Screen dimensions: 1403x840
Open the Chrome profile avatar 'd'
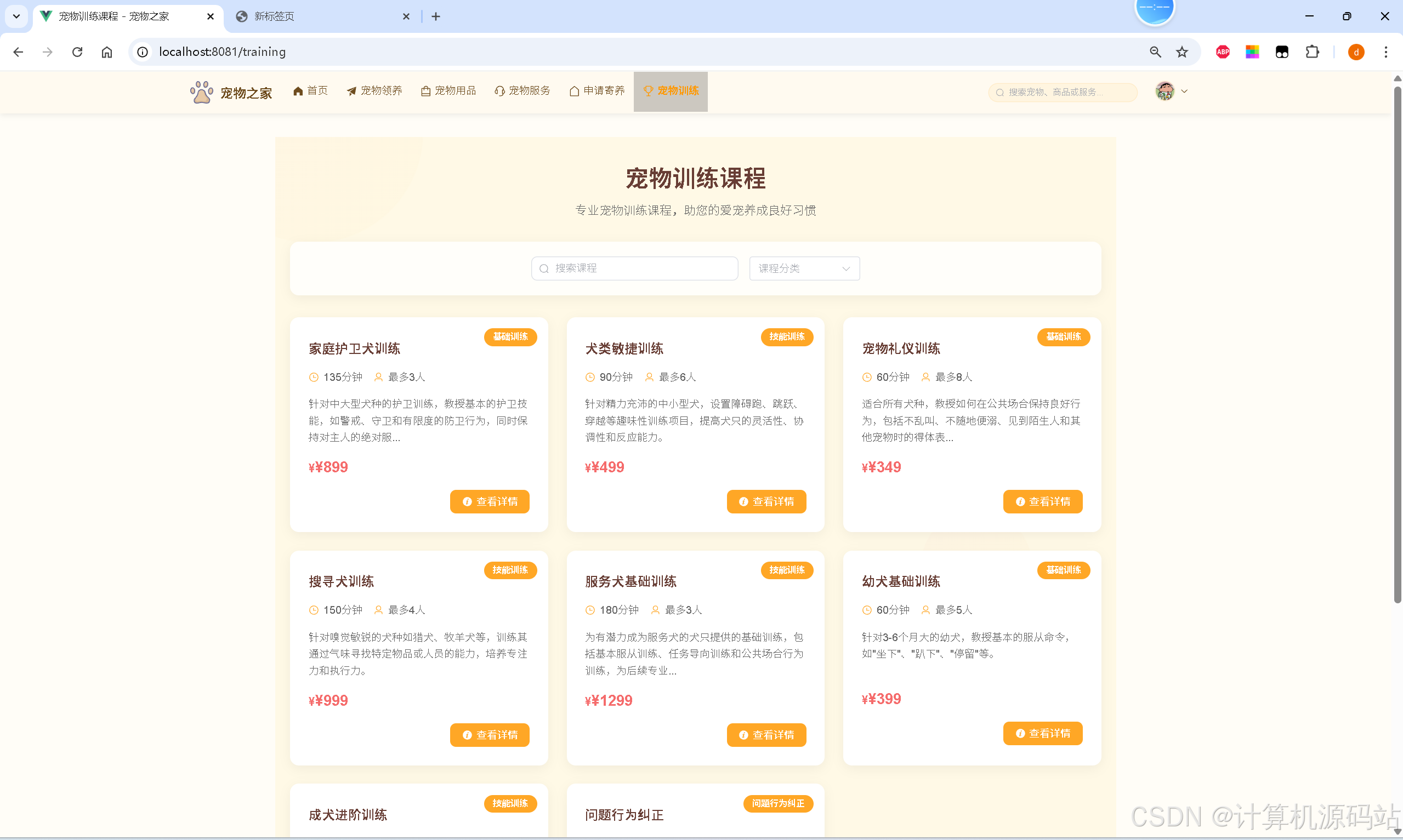point(1356,52)
